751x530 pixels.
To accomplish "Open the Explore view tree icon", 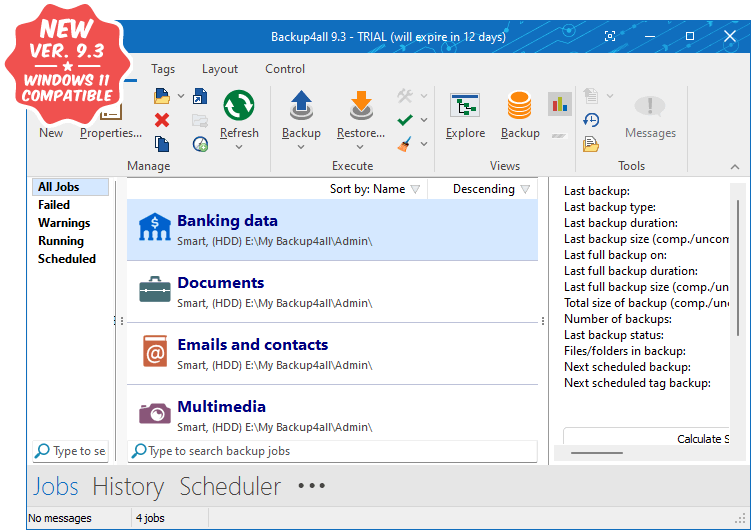I will (x=465, y=105).
